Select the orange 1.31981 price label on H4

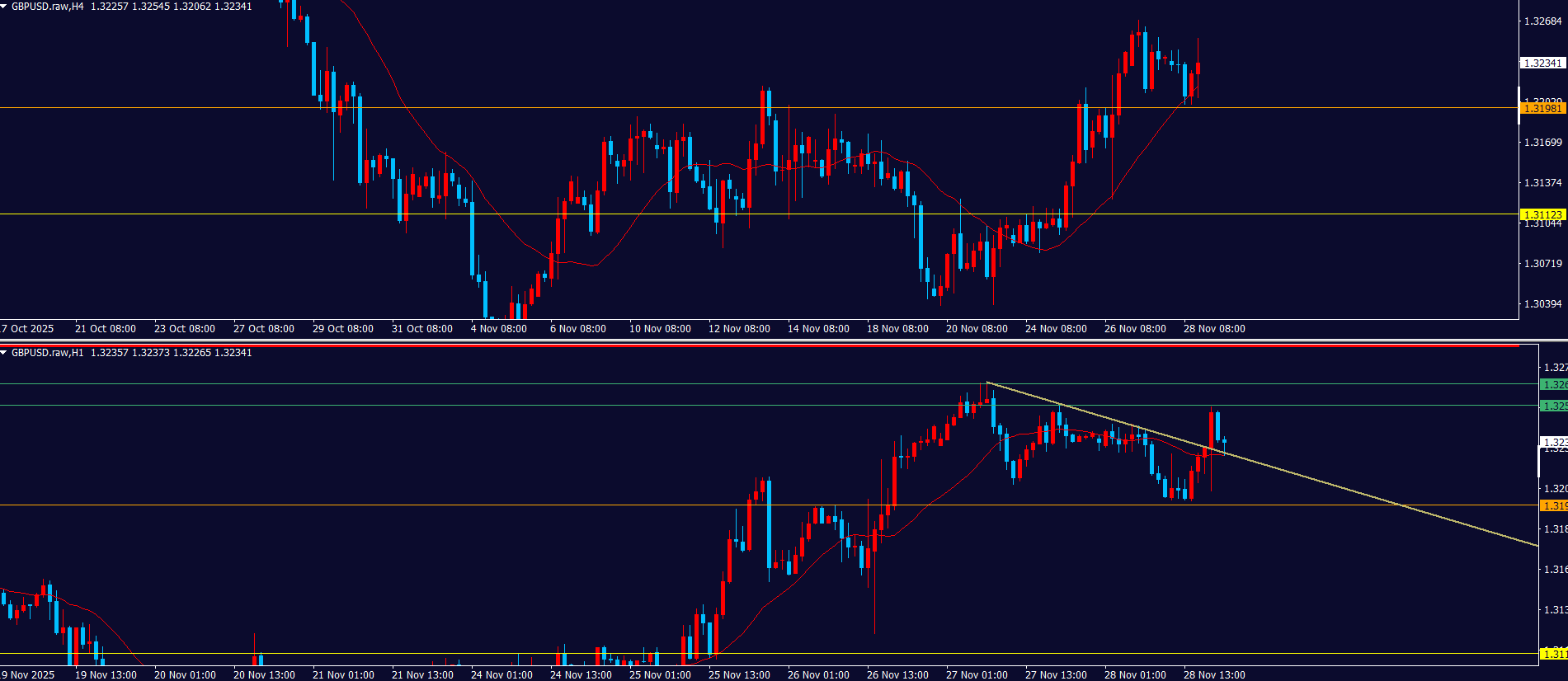point(1542,109)
